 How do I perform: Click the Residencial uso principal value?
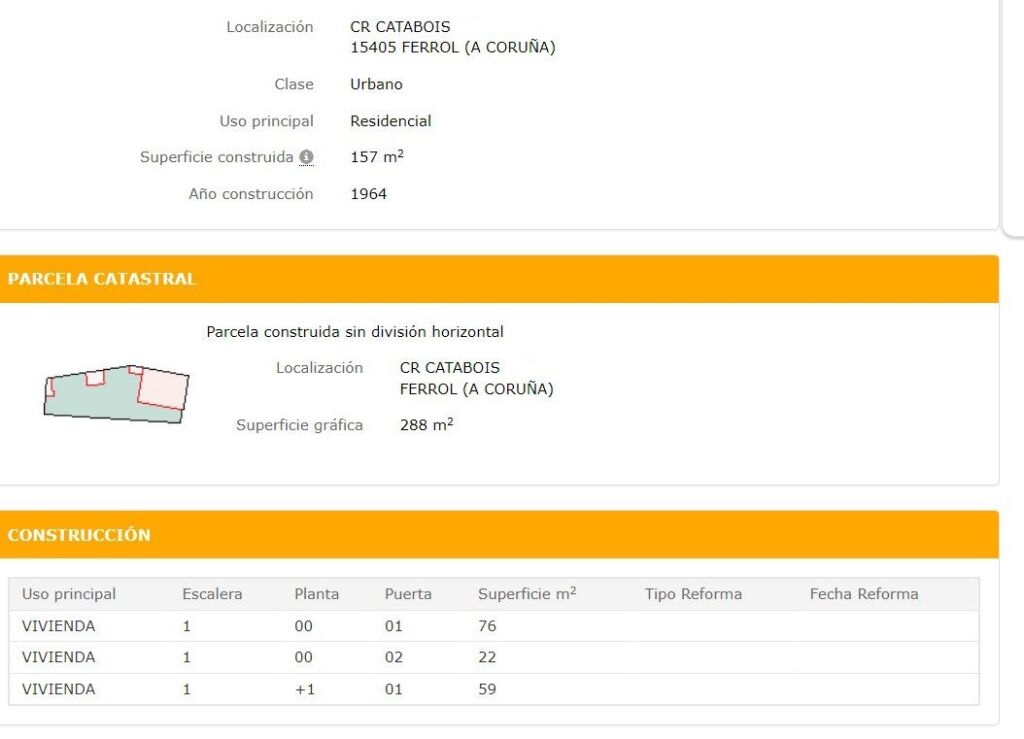click(390, 120)
